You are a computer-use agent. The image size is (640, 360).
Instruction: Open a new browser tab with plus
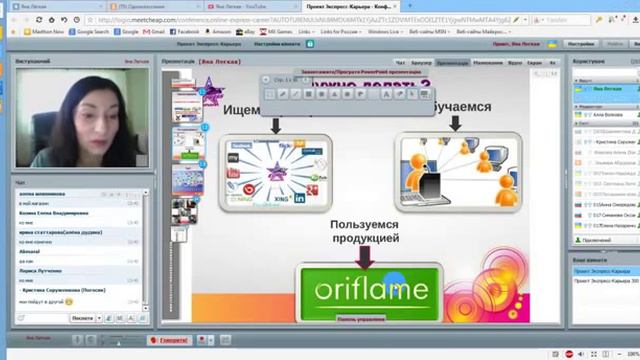pos(410,6)
